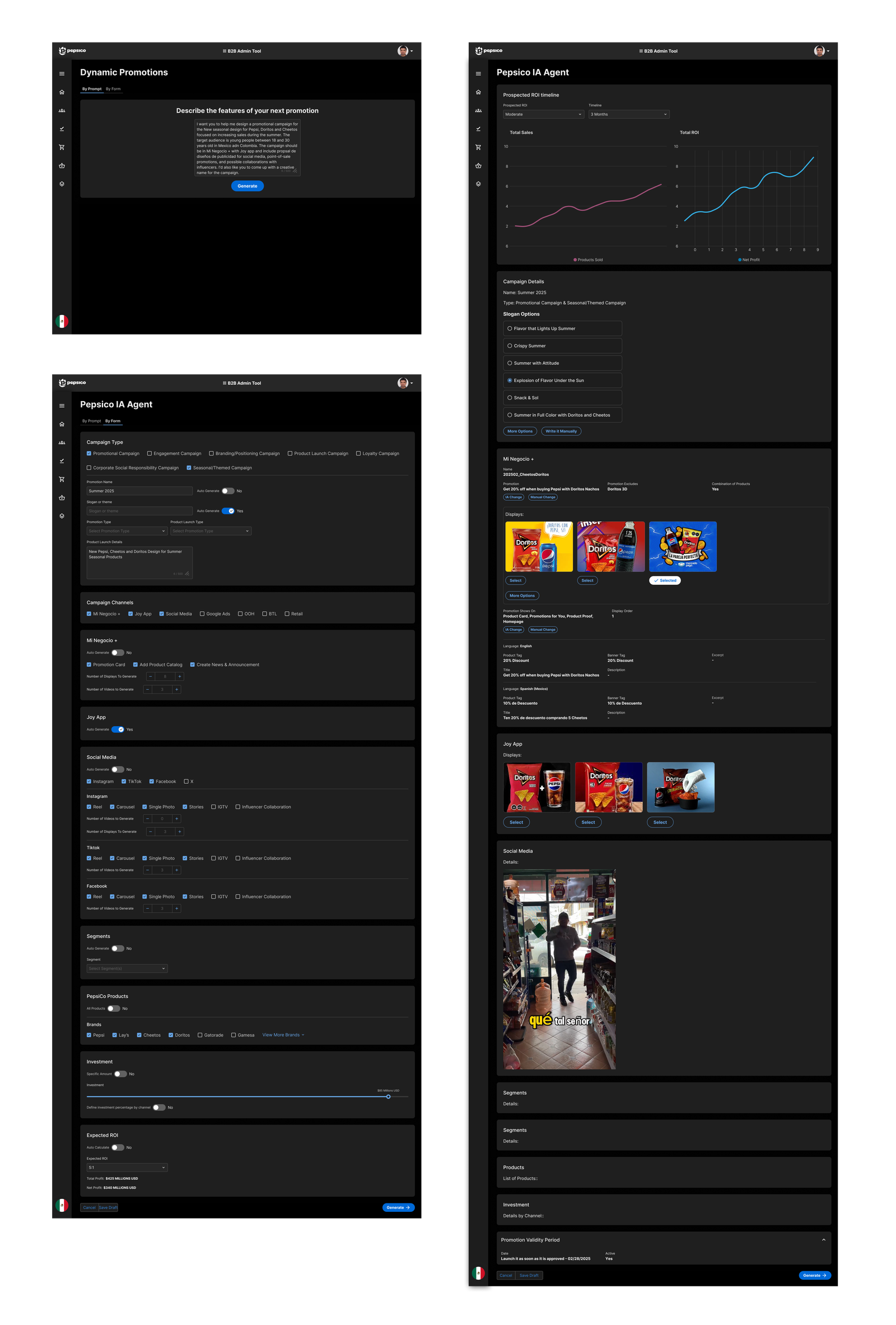Click Cancel on the ROI timeline screen
The height and width of the screenshot is (1325, 896).
point(506,1276)
